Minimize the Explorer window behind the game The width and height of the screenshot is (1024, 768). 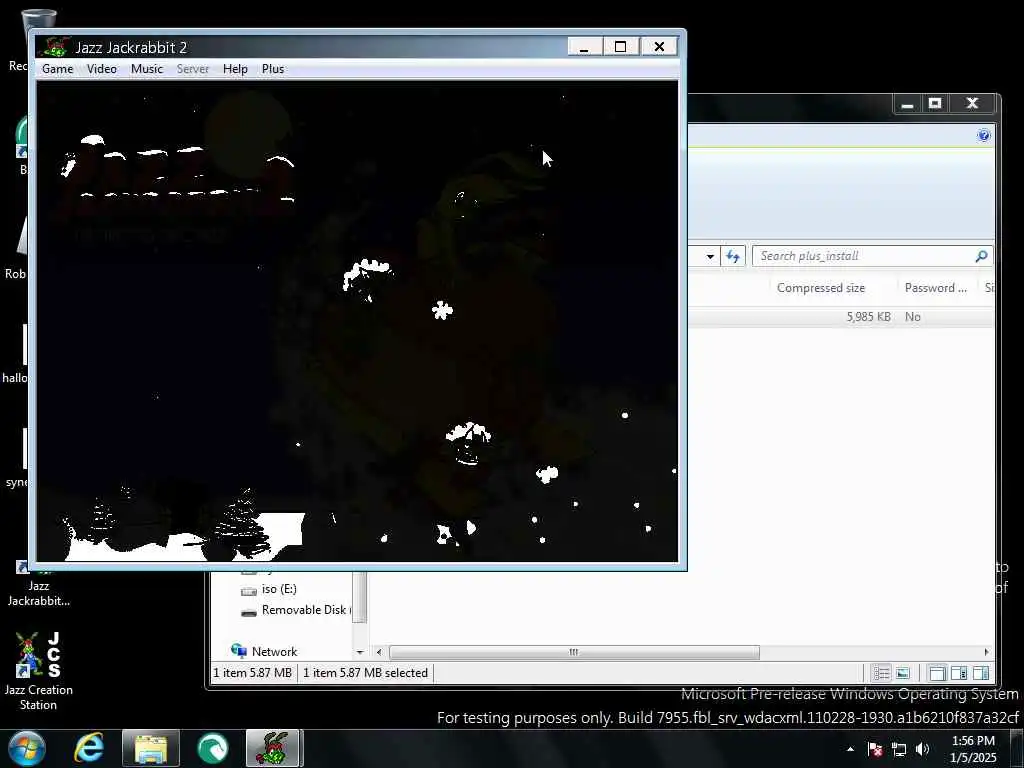pos(907,104)
